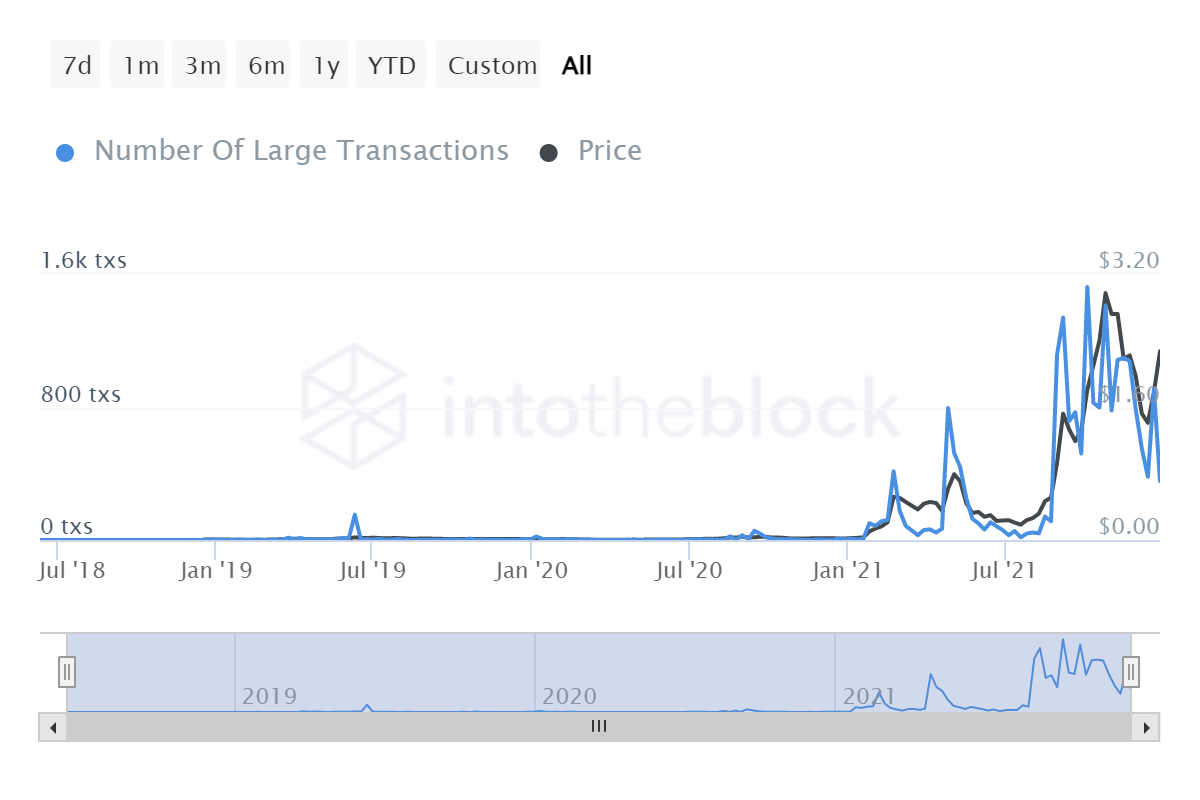Open the Custom range option
Image resolution: width=1200 pixels, height=800 pixels.
(x=492, y=66)
